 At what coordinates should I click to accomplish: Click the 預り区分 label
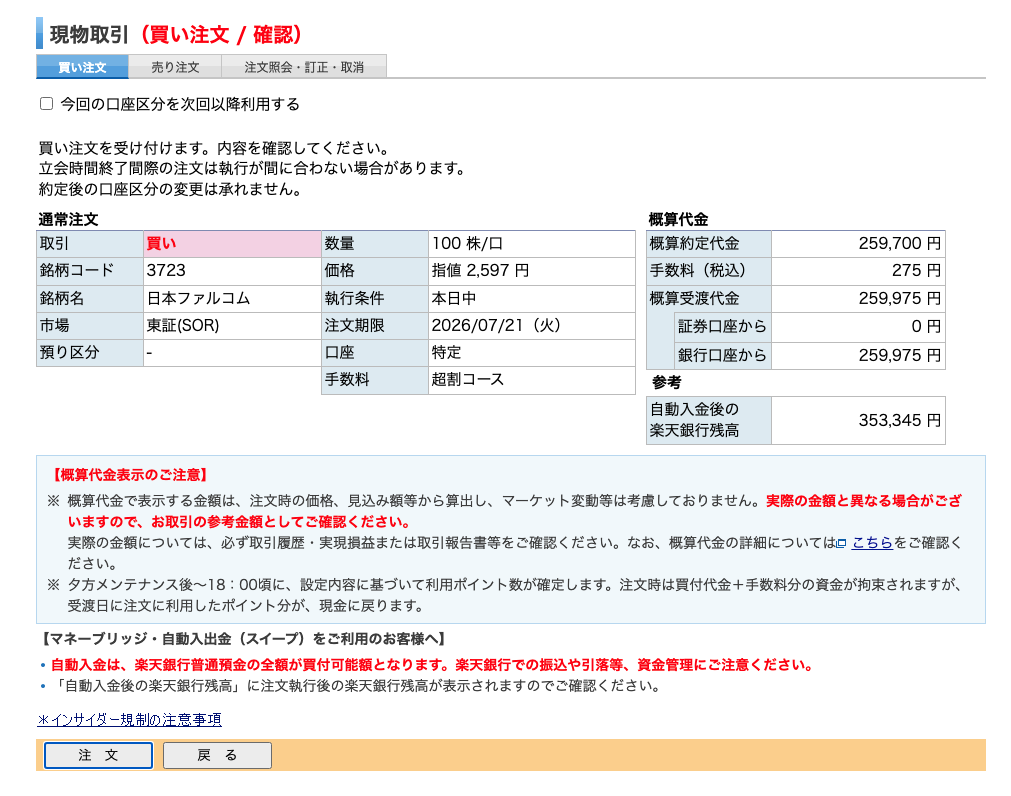coord(69,353)
